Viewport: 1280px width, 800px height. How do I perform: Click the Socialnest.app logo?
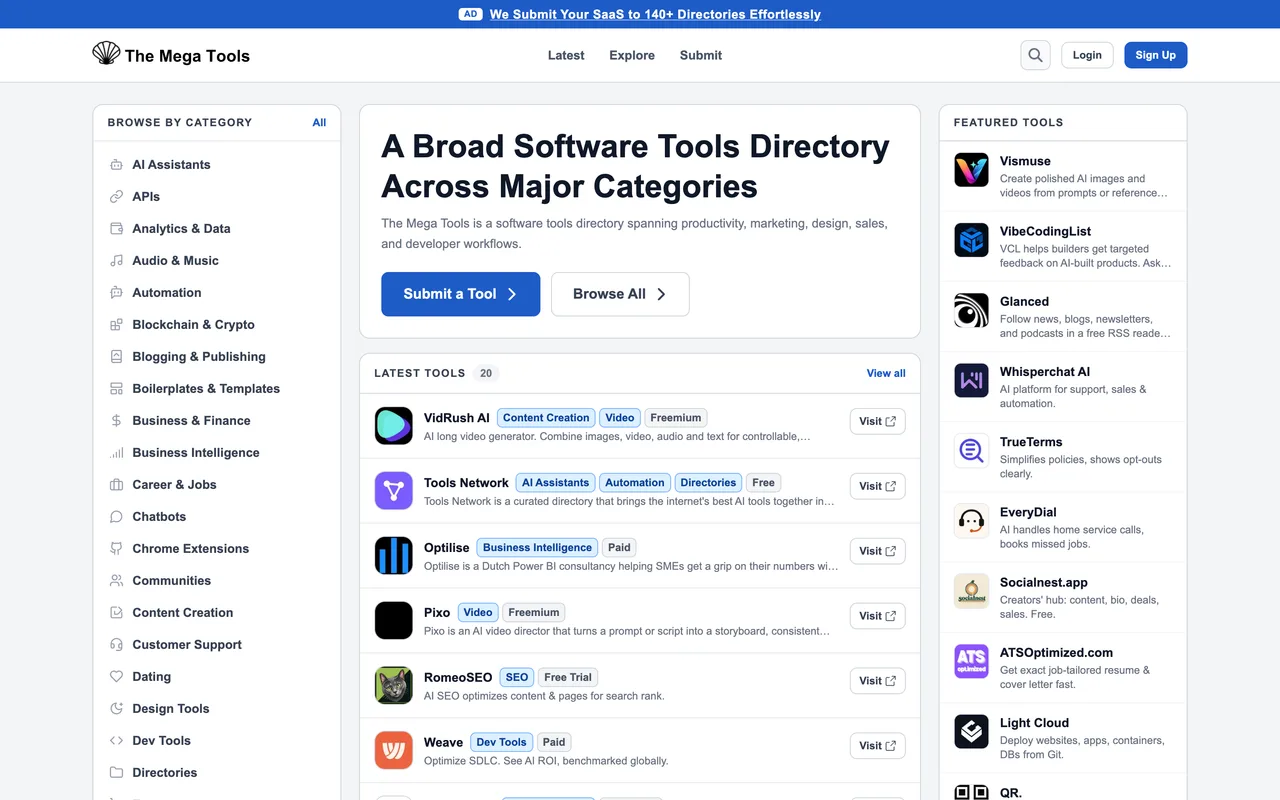click(971, 592)
